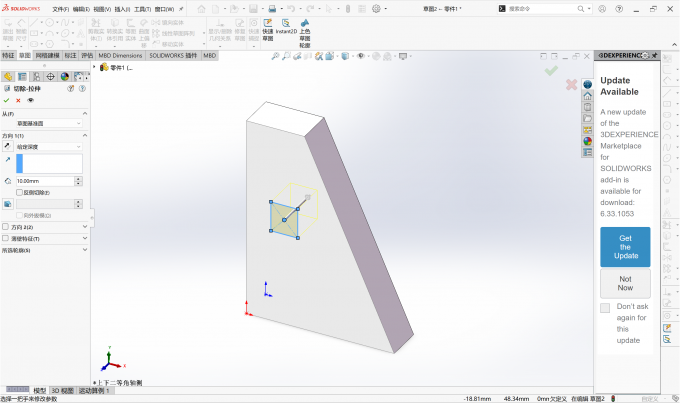The height and width of the screenshot is (403, 680).
Task: Open Hide/Show Items eye icon in view toolbar
Action: point(360,56)
